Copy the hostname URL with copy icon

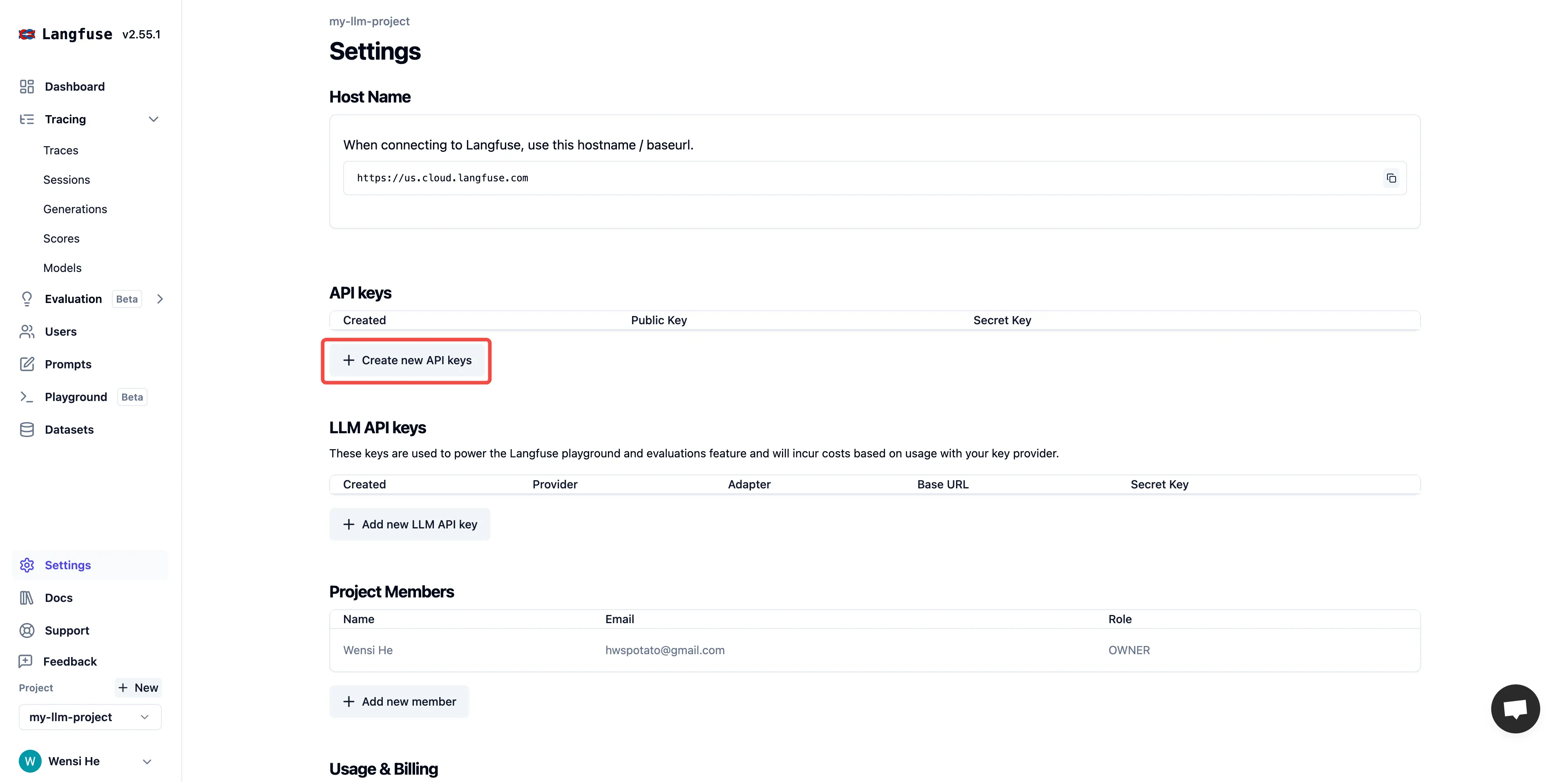1391,178
